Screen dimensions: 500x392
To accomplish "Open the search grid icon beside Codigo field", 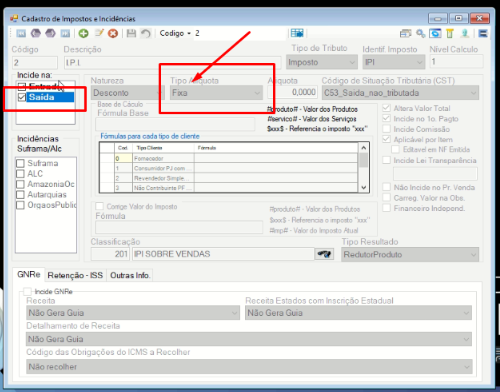I will (x=297, y=33).
